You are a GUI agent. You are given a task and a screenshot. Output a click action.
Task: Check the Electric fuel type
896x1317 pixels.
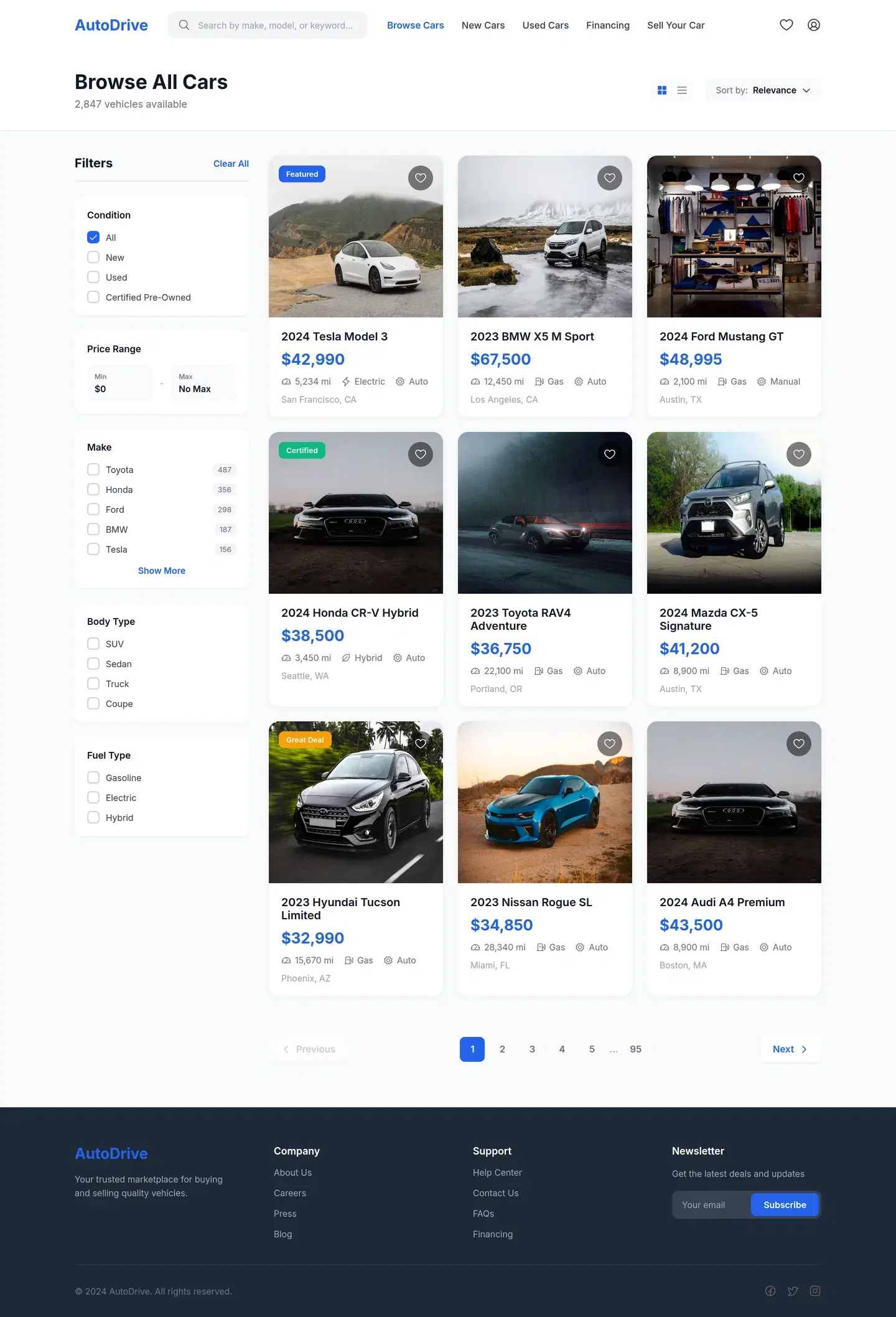tap(93, 797)
